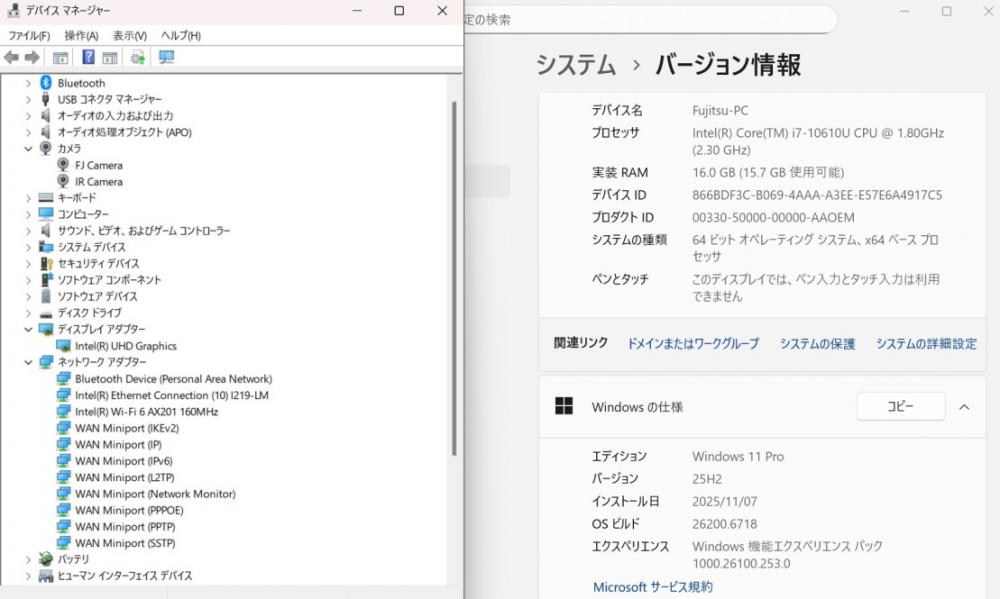
Task: Select WAN Miniport (L2TP) row
Action: pyautogui.click(x=124, y=477)
